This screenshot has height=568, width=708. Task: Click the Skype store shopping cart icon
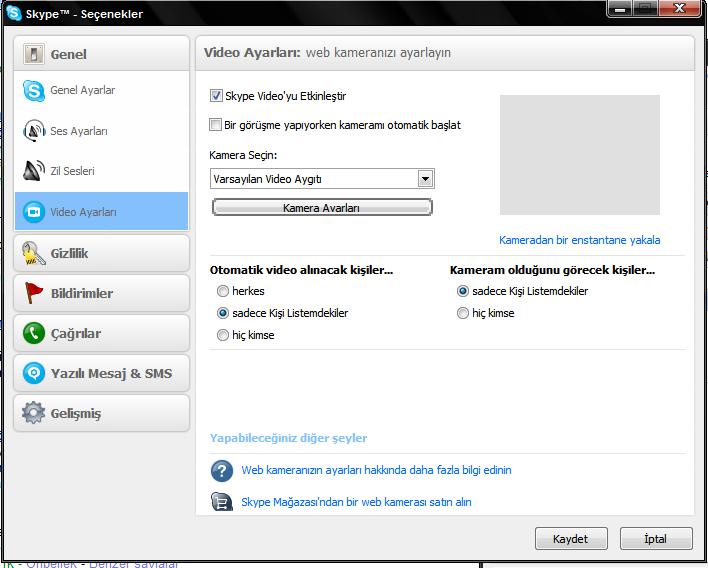click(x=222, y=502)
